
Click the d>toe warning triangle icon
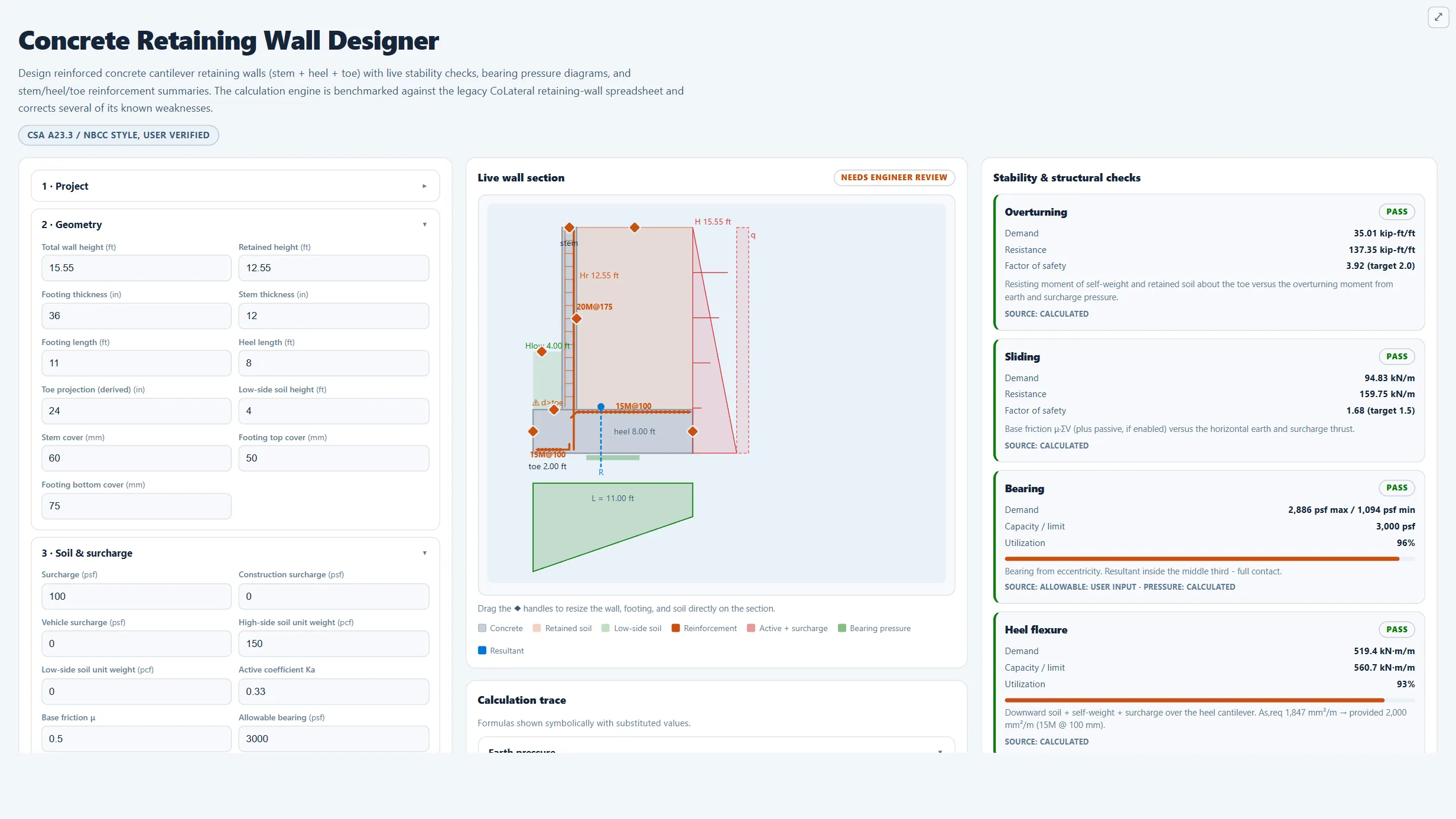[x=536, y=403]
